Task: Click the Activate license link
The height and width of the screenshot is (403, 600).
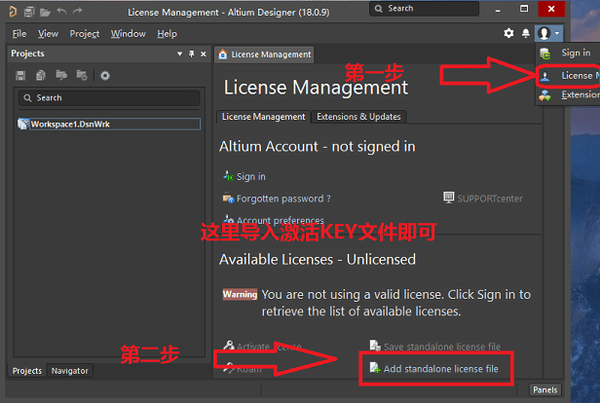Action: (x=269, y=347)
